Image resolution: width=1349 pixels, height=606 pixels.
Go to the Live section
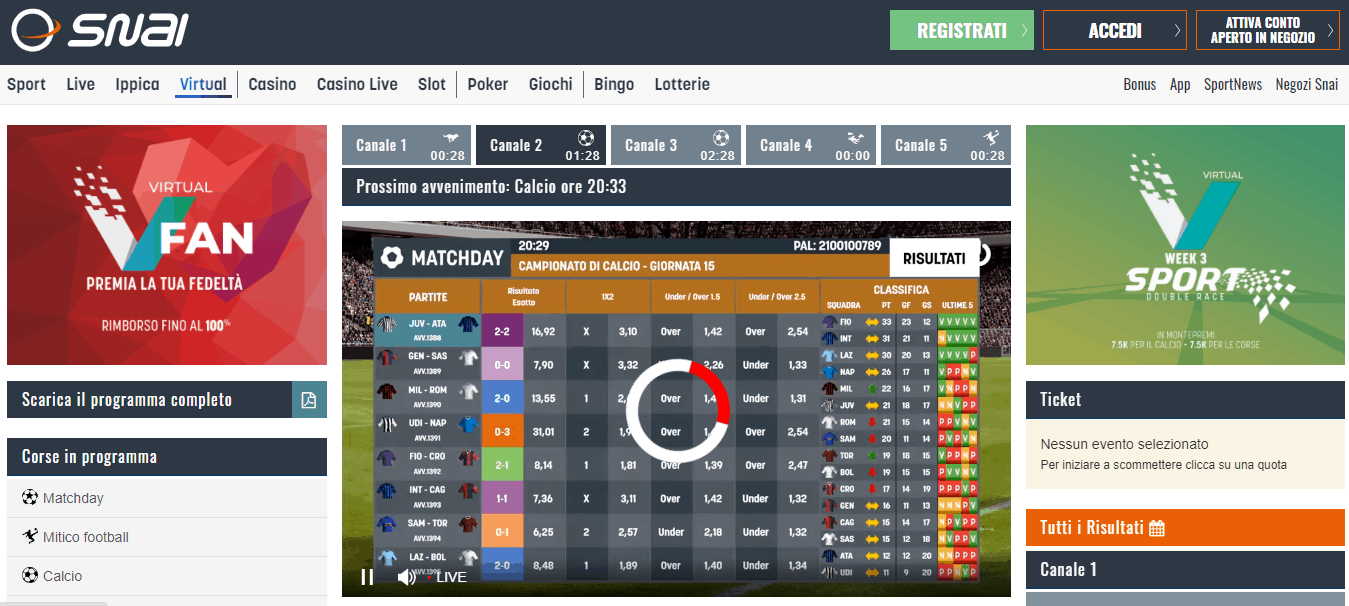coord(81,84)
